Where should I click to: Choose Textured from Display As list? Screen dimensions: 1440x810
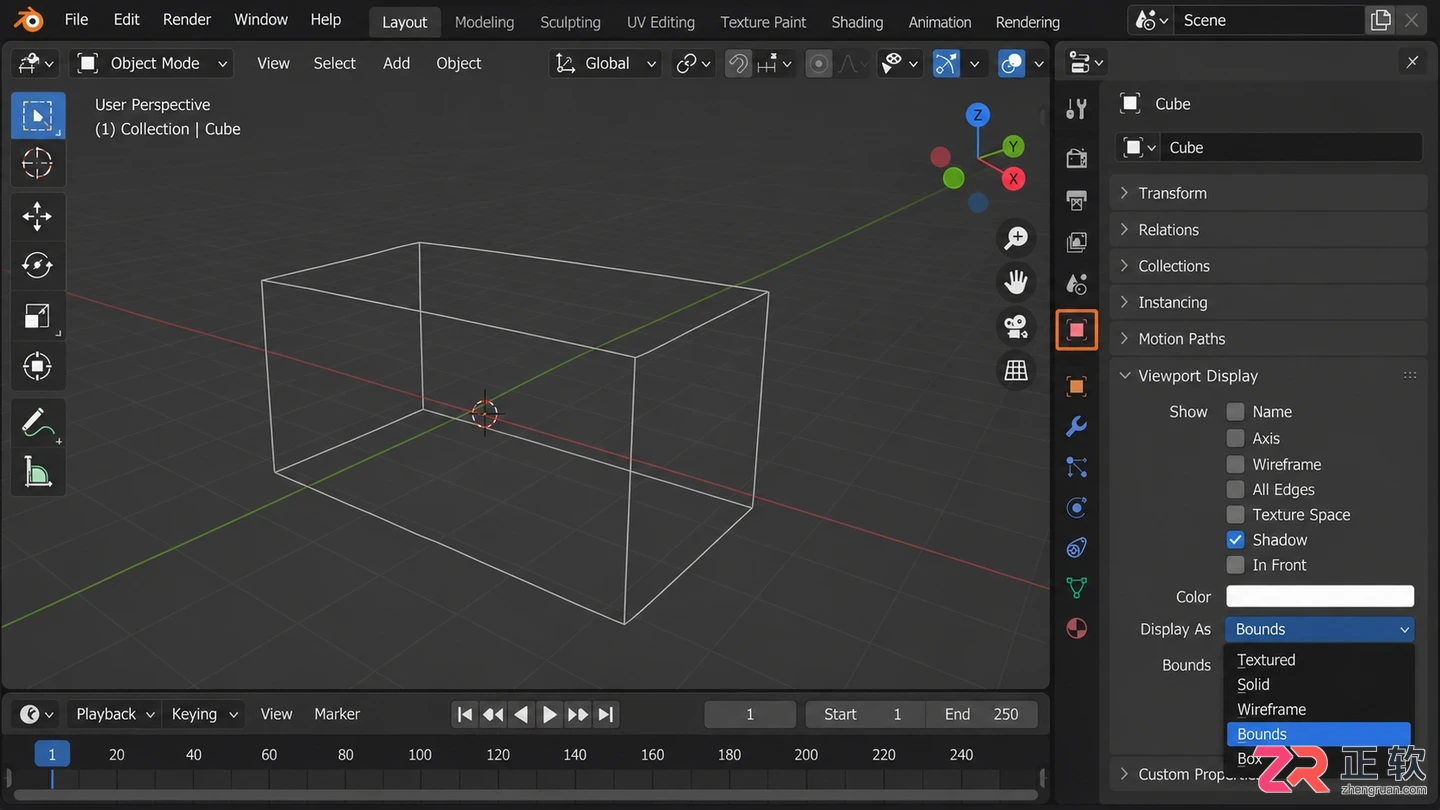tap(1319, 660)
